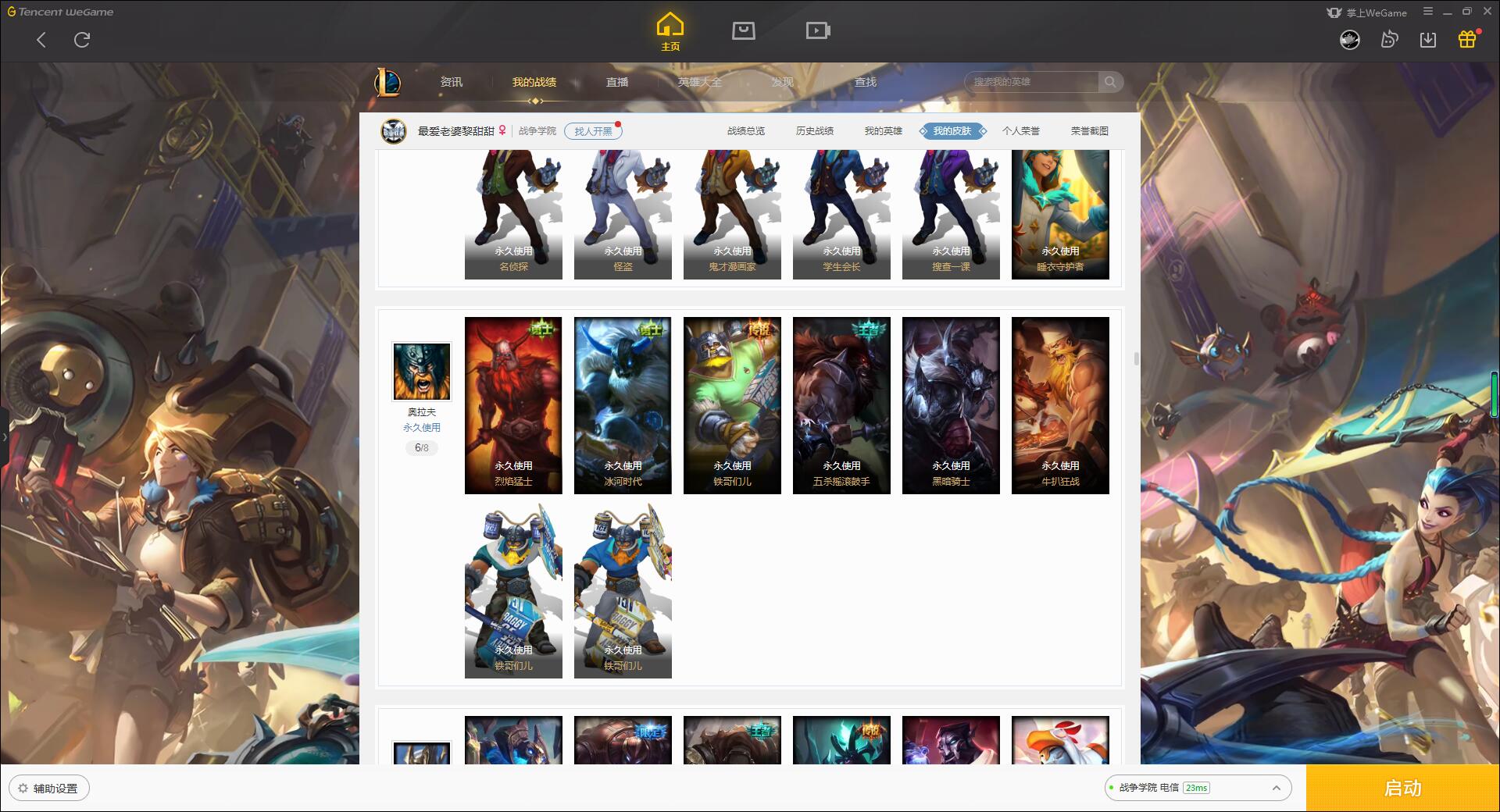This screenshot has width=1500, height=812.
Task: Click the 奥拉夫 champion portrait icon
Action: pyautogui.click(x=422, y=371)
